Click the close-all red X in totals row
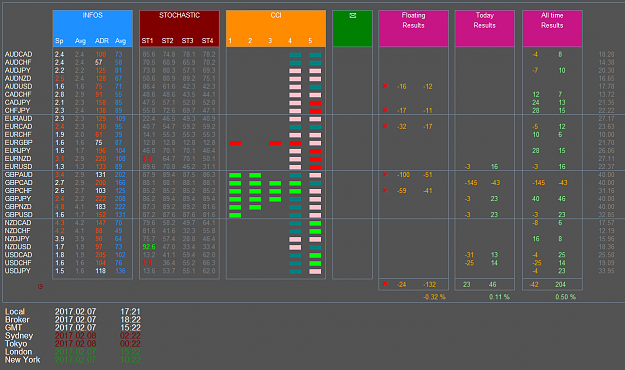The width and height of the screenshot is (625, 370). tap(385, 283)
